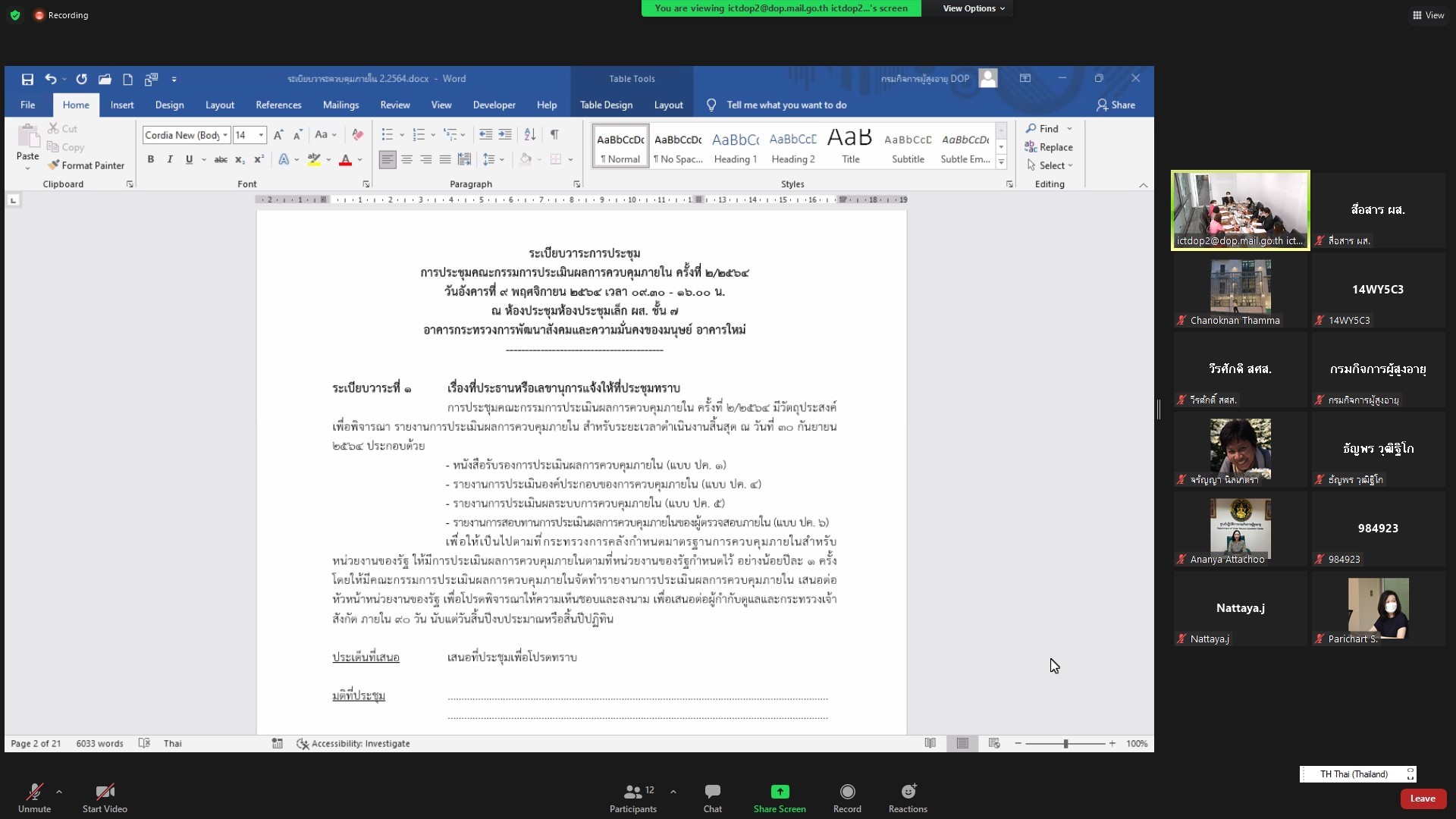Click the Replace button in Editing
Viewport: 1456px width, 819px height.
point(1048,147)
